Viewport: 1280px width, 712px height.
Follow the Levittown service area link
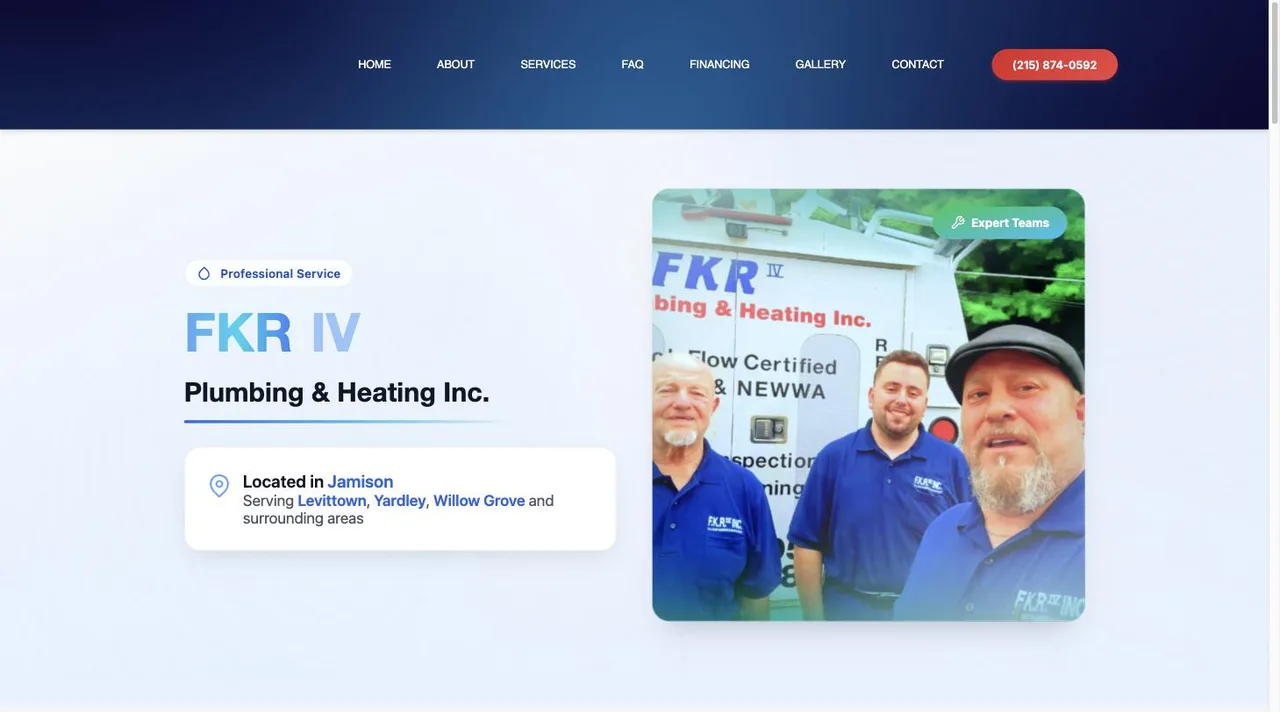pos(332,500)
